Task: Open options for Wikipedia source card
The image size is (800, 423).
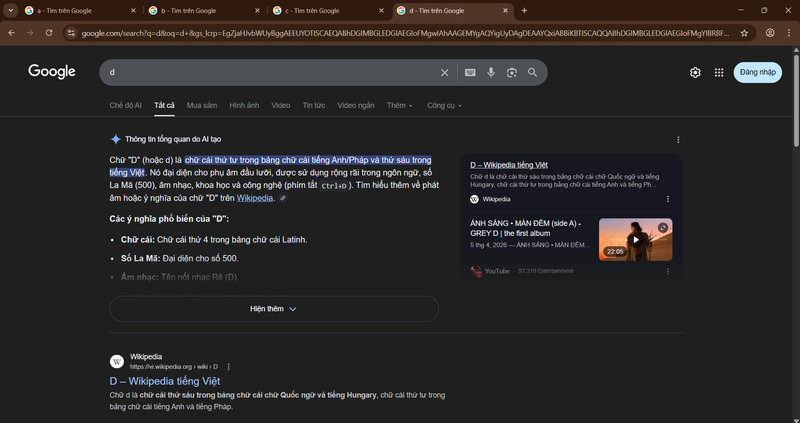Action: [668, 199]
